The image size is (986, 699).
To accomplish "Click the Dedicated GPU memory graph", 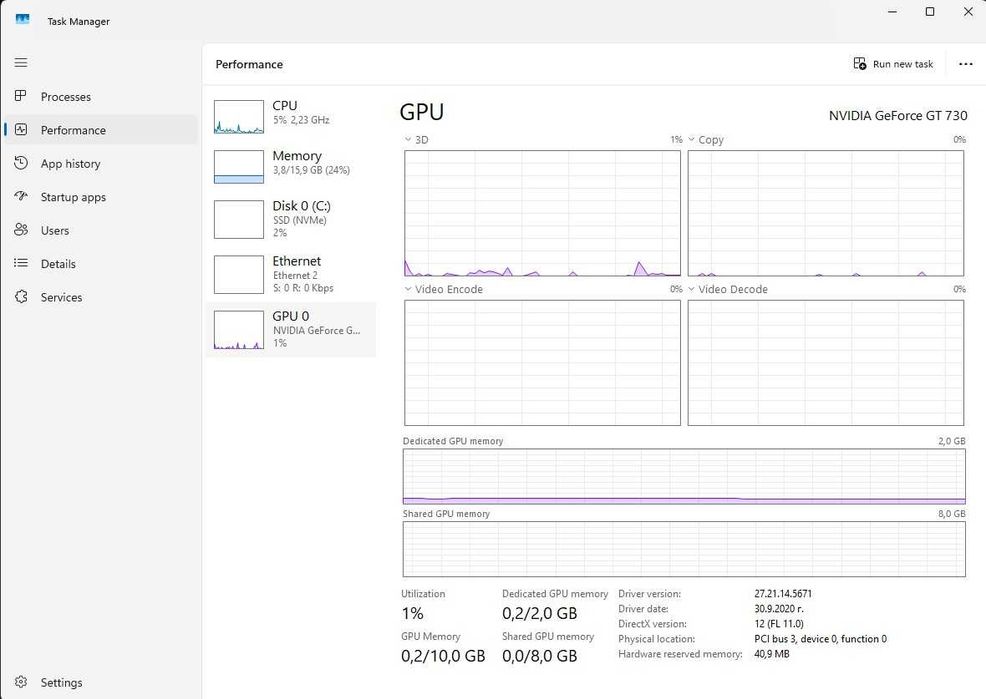I will click(684, 476).
